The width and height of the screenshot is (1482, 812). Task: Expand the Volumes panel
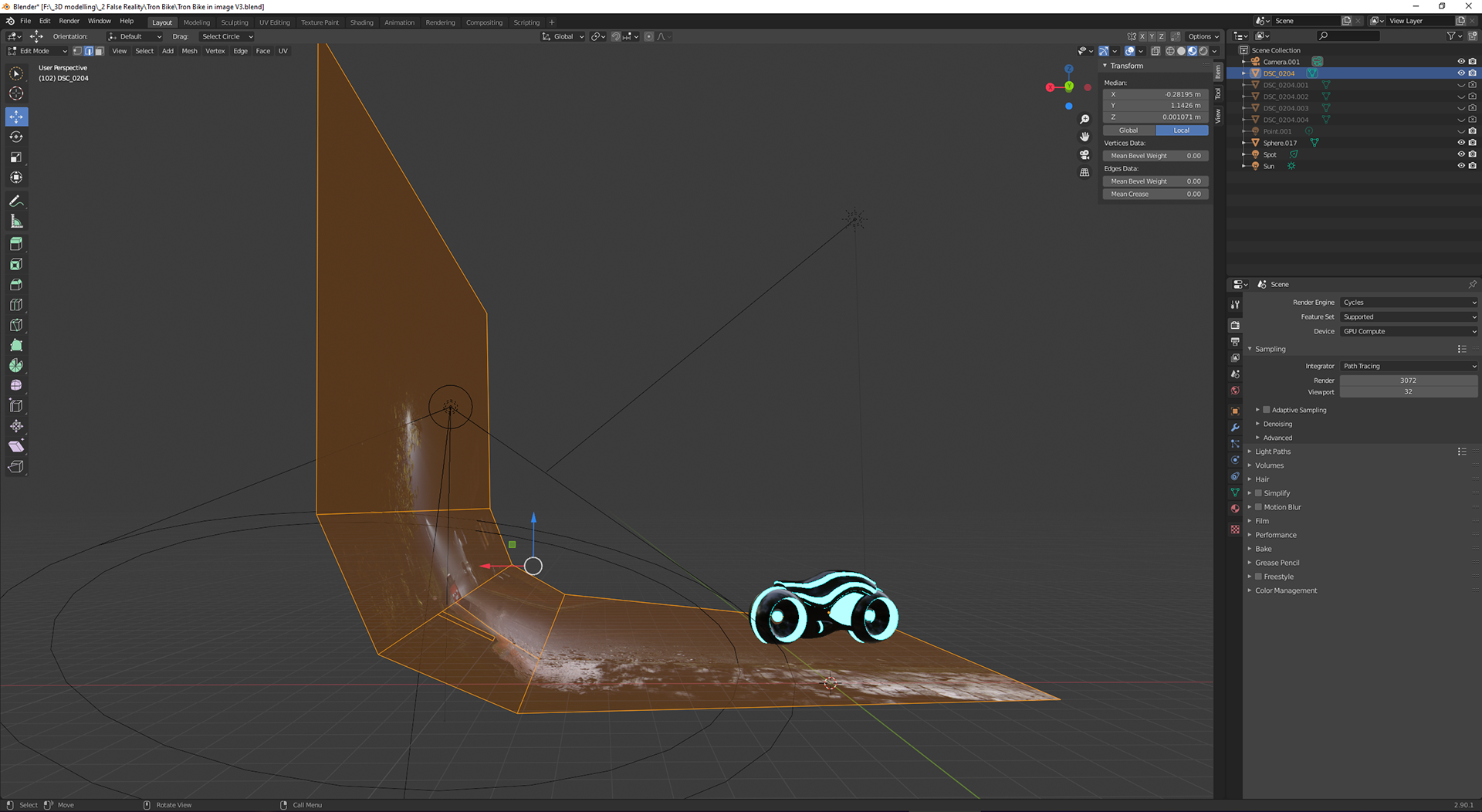pyautogui.click(x=1269, y=465)
